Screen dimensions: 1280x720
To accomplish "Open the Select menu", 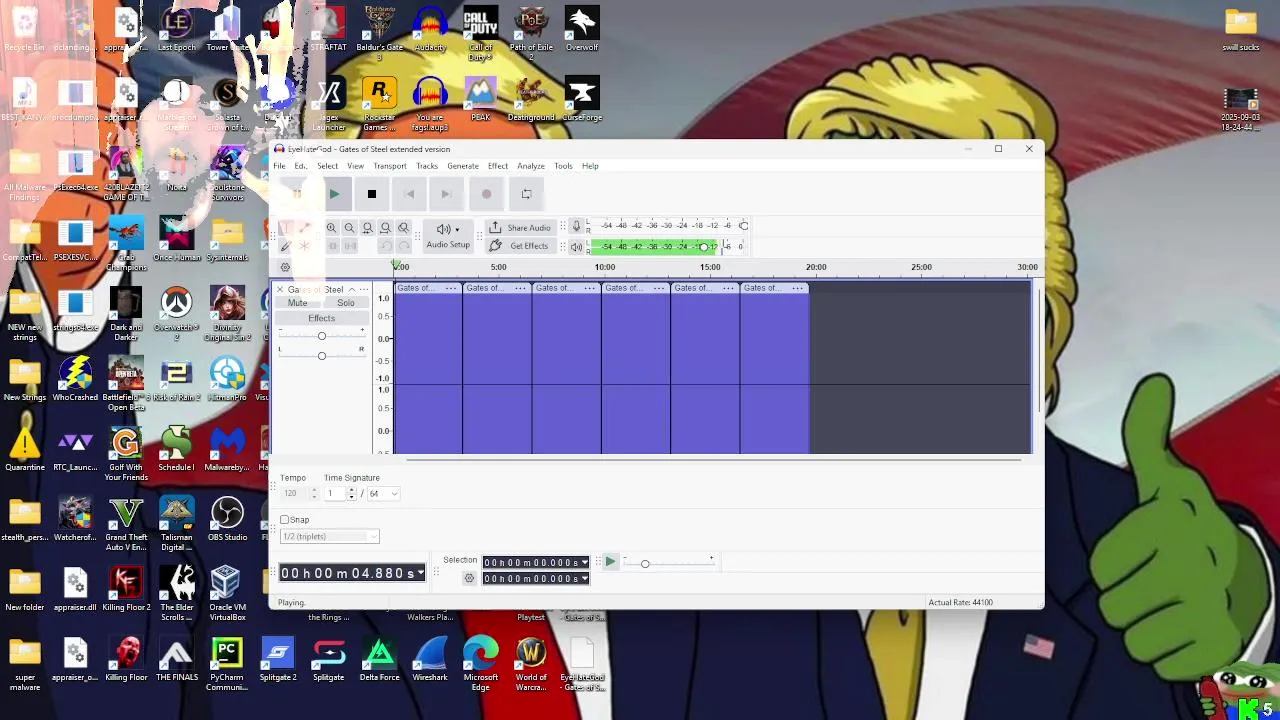I will tap(327, 166).
